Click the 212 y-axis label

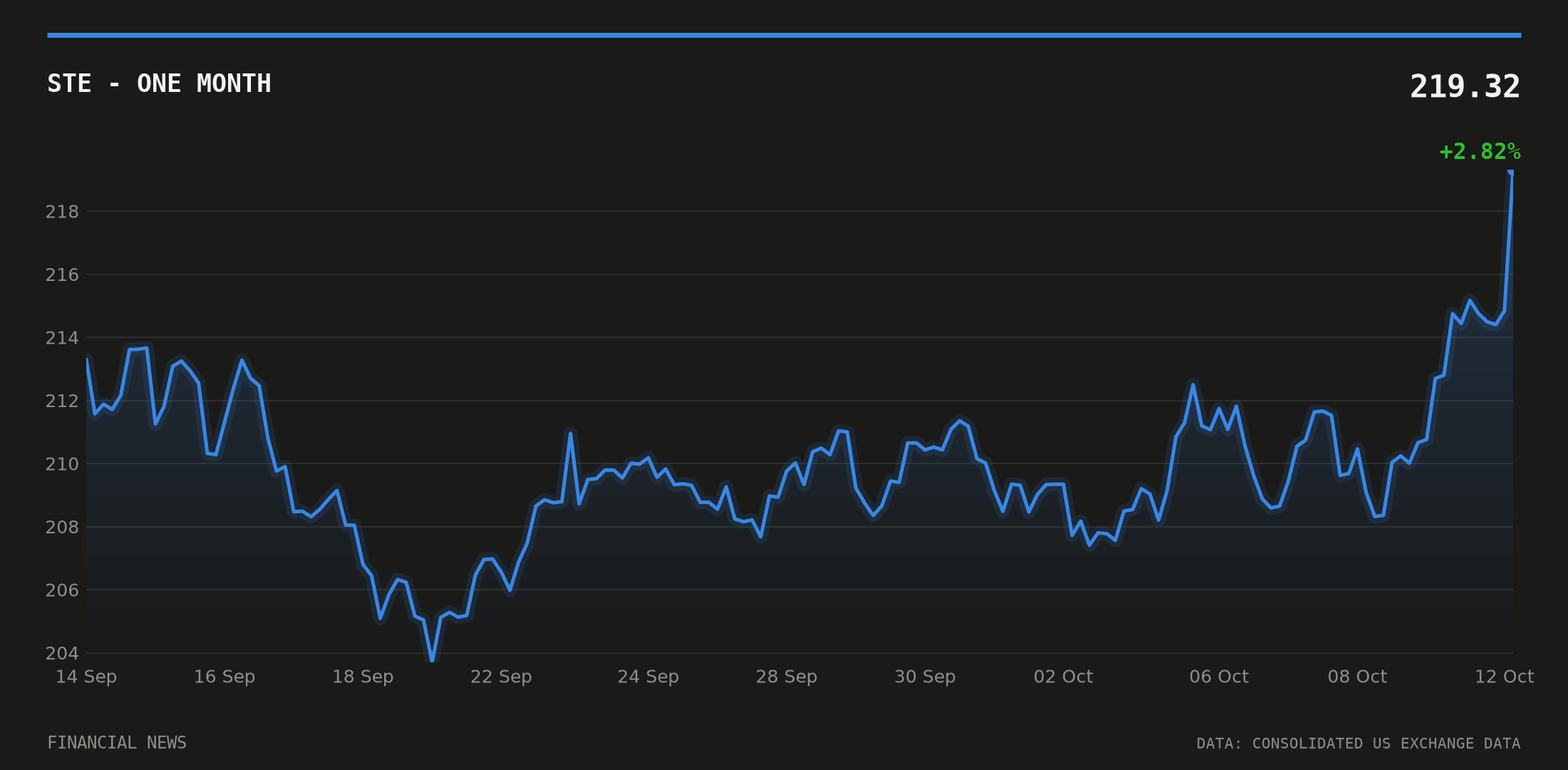(x=62, y=401)
